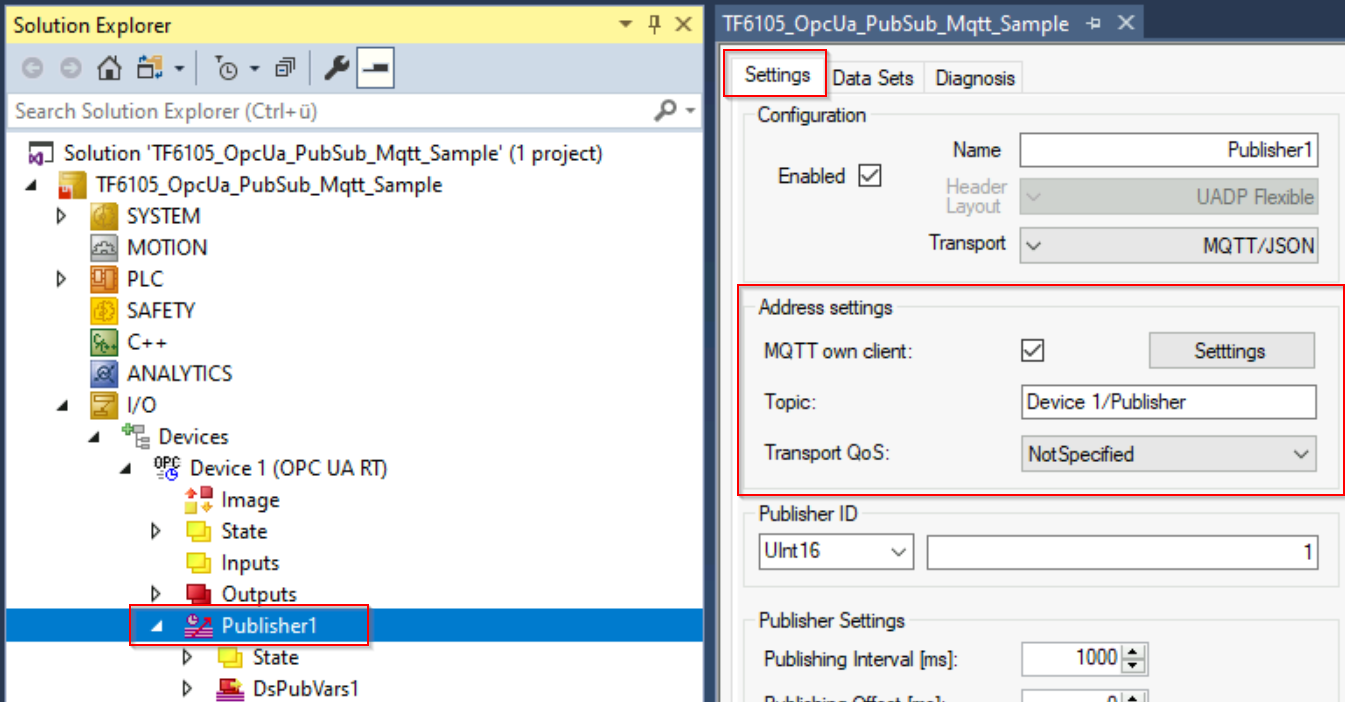Toggle the Enabled checkbox
The image size is (1345, 702).
pyautogui.click(x=870, y=176)
